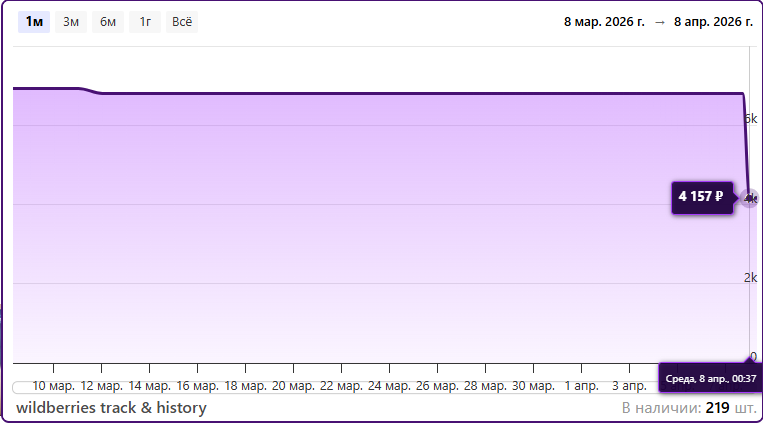Display the Всё full history range
Viewport: 763px width, 423px height.
pyautogui.click(x=182, y=22)
